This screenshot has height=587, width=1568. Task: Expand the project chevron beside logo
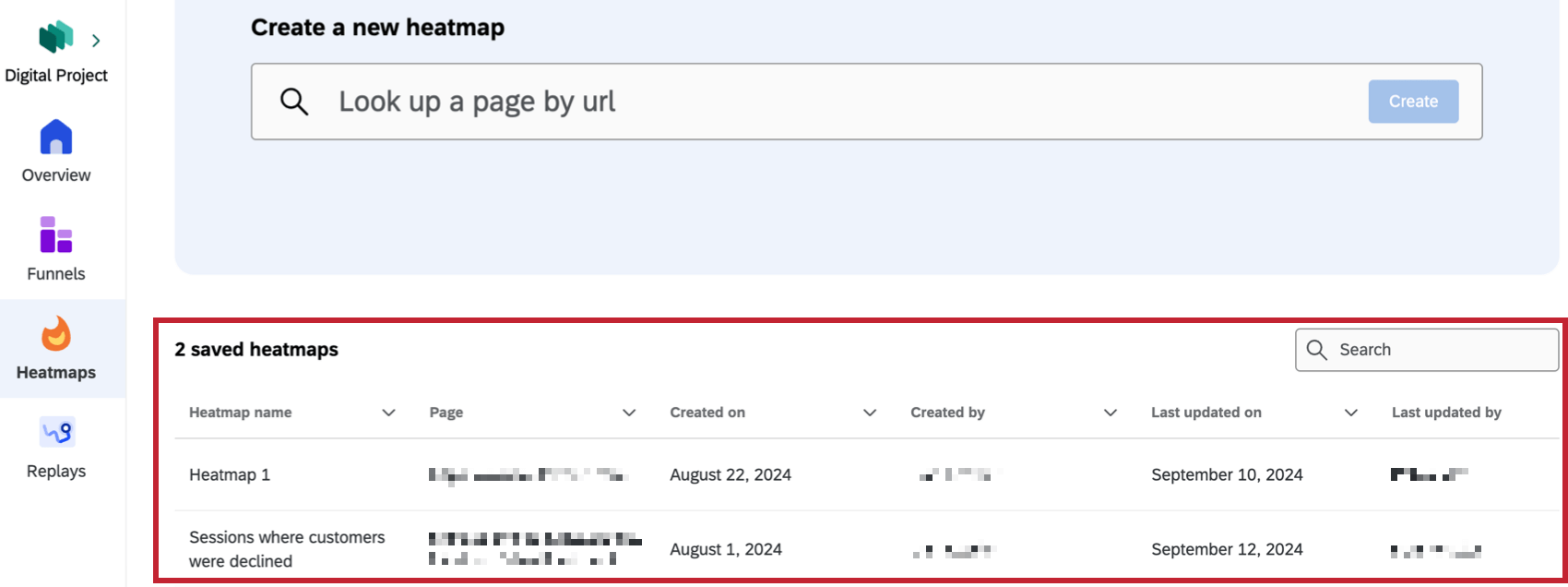tap(96, 41)
